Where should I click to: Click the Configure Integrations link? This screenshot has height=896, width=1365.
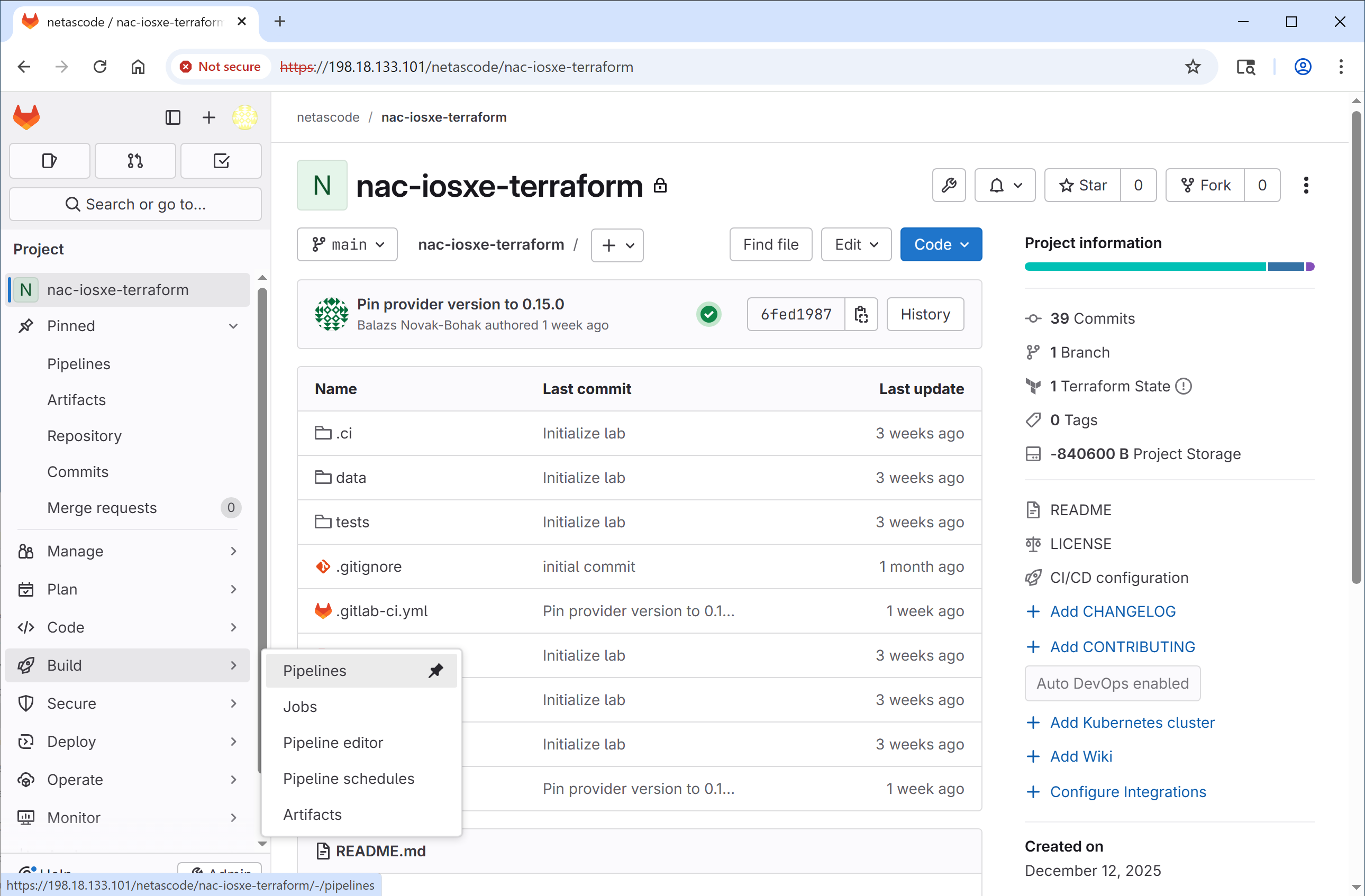tap(1127, 792)
